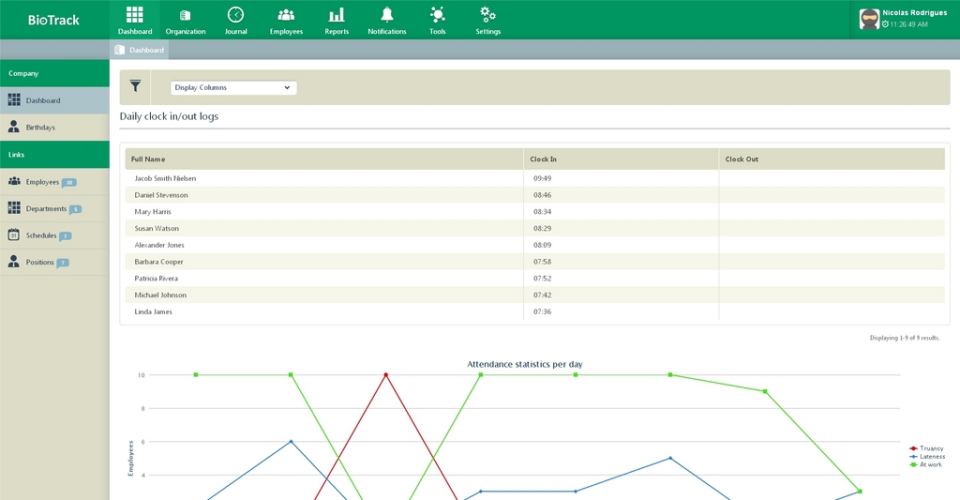
Task: Click the Departments count badge
Action: tap(75, 209)
